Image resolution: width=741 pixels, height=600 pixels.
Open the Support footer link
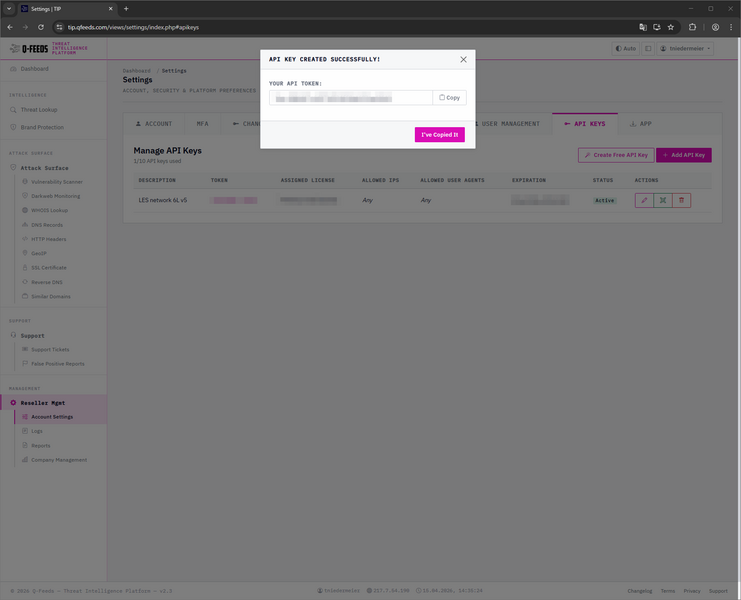coord(718,591)
